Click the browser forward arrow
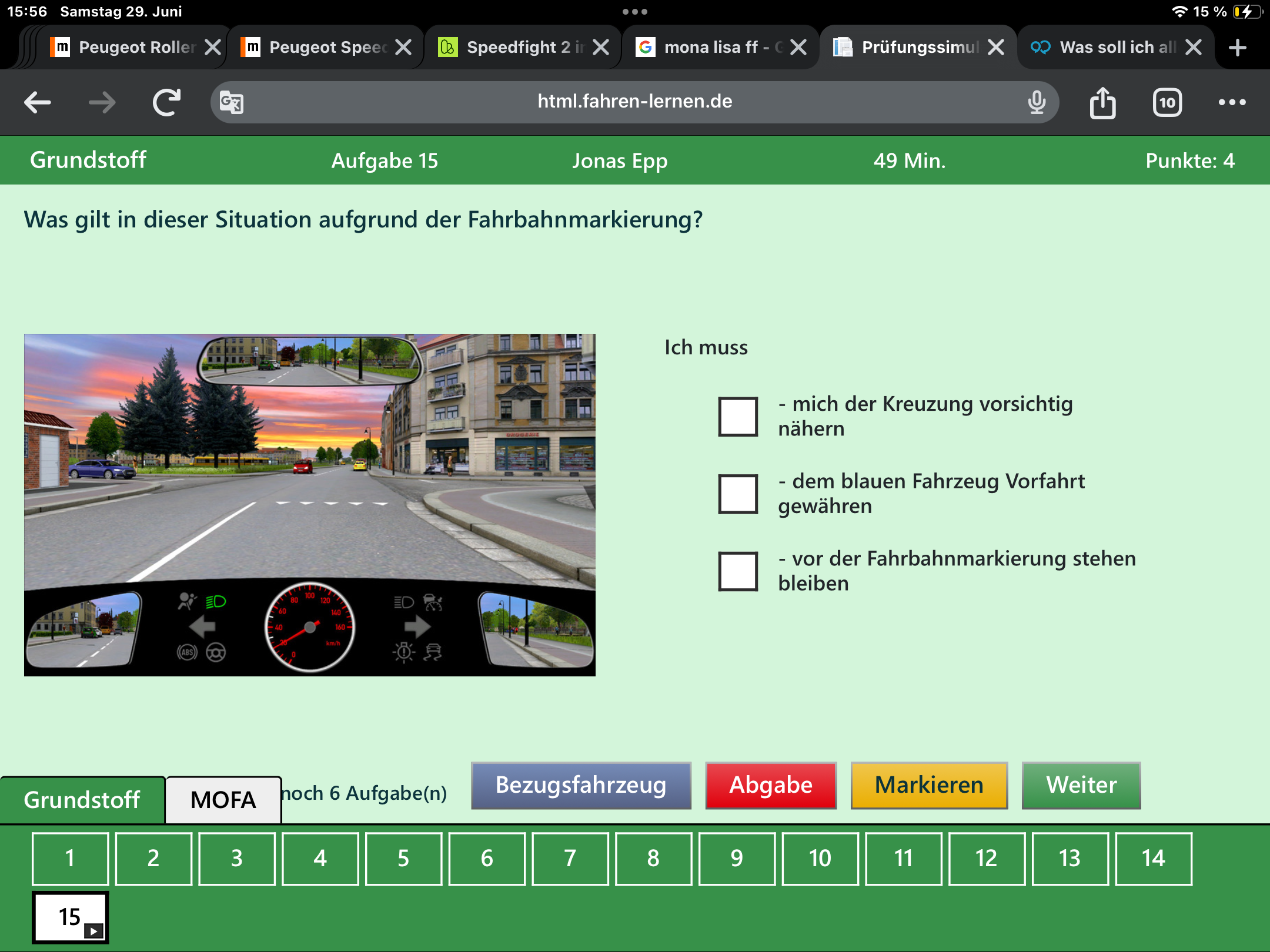This screenshot has width=1270, height=952. point(102,102)
